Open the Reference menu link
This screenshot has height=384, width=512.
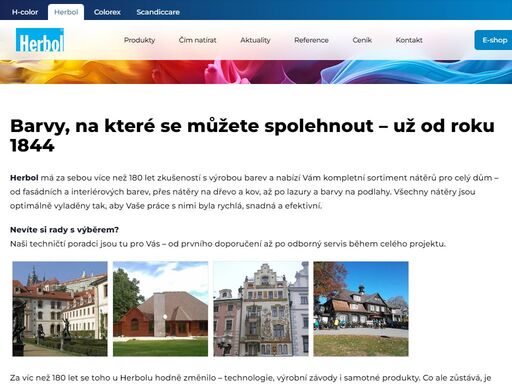pyautogui.click(x=311, y=40)
